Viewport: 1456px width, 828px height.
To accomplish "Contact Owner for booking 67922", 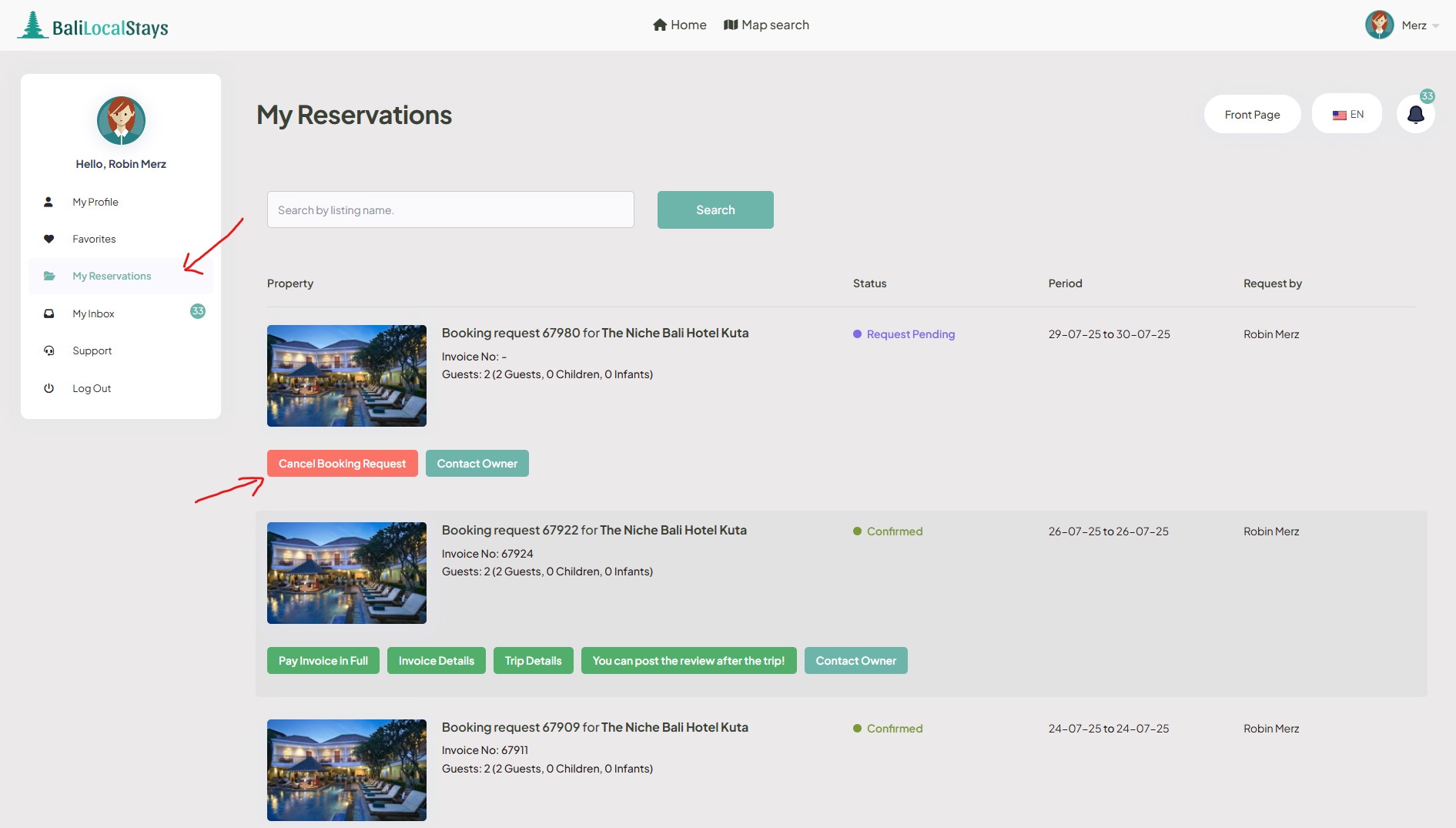I will (856, 660).
